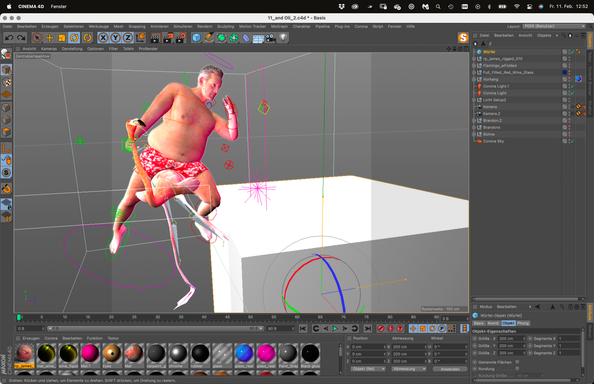Open the MoGraph menu
Viewport: 594px width, 384px height.
click(279, 27)
